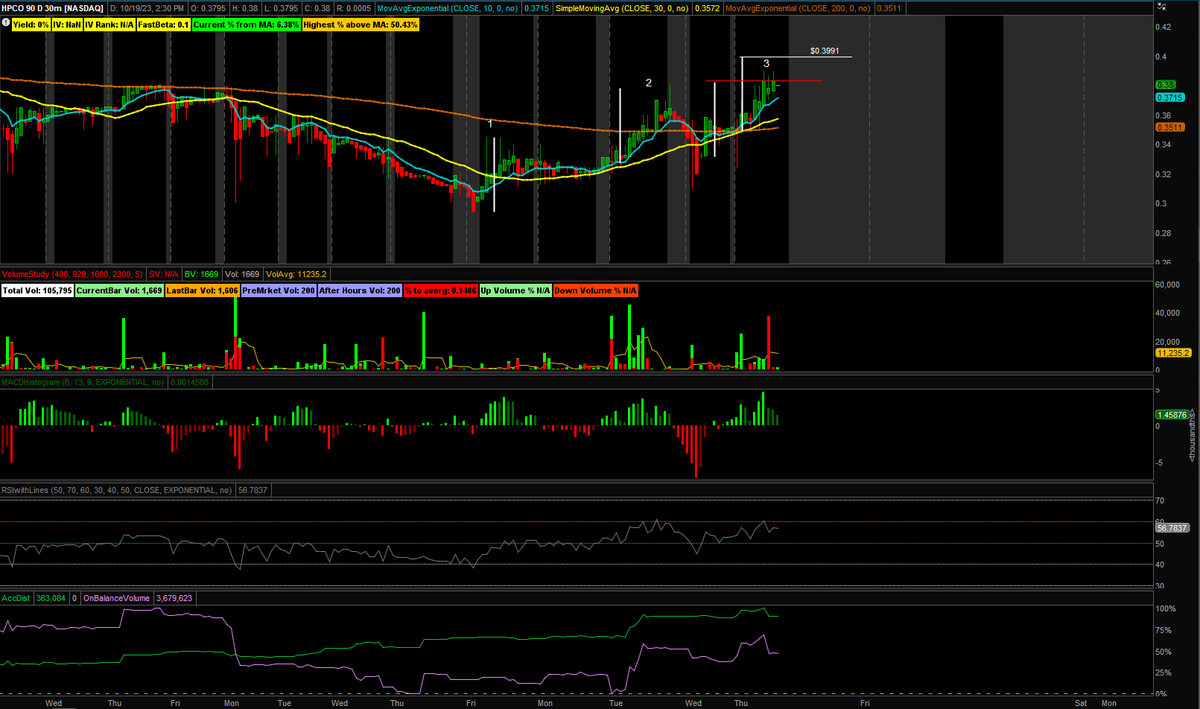
Task: Click the PreMrket Vol: 200 label
Action: pyautogui.click(x=277, y=290)
